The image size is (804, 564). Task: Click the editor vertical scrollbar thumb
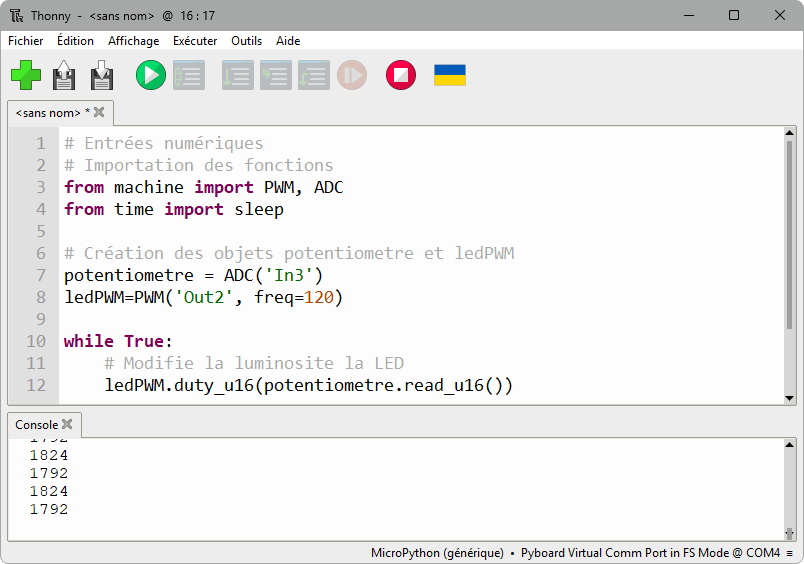coord(789,234)
